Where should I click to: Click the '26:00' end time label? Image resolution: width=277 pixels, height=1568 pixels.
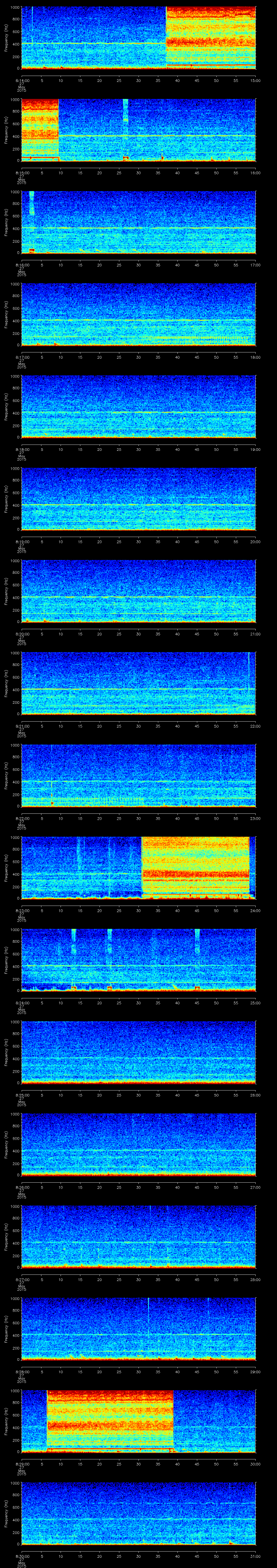[255, 1096]
